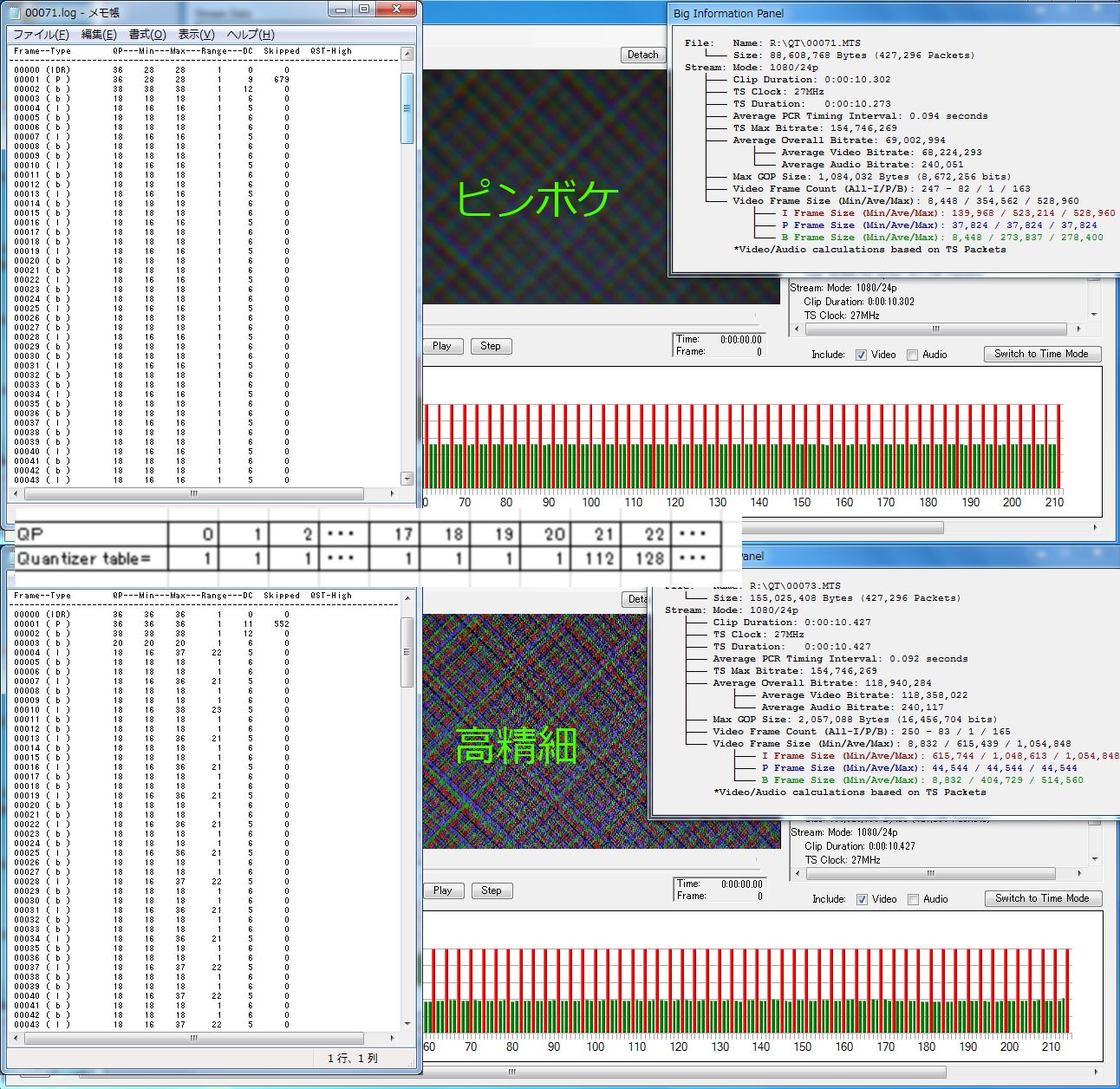Click the Detach button above the ピンボケ preview

point(642,55)
